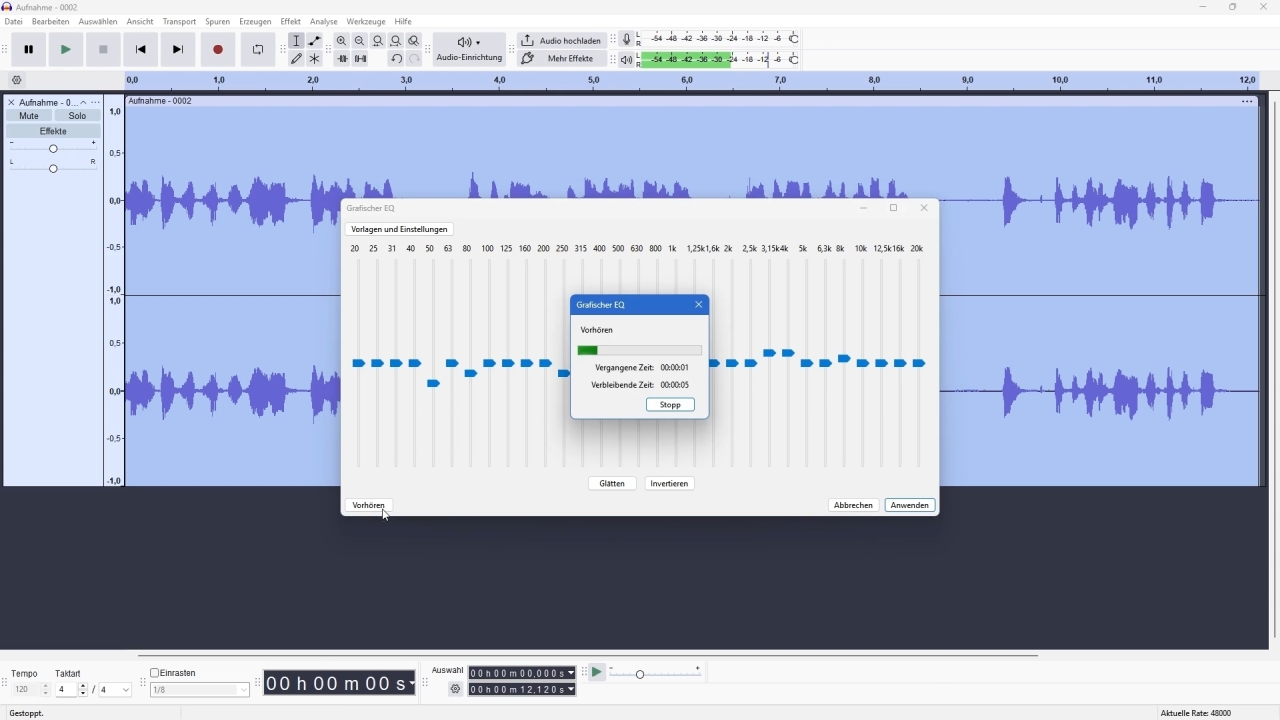1280x720 pixels.
Task: Click Abbrechen in the Grafischer EQ dialog
Action: pyautogui.click(x=854, y=506)
